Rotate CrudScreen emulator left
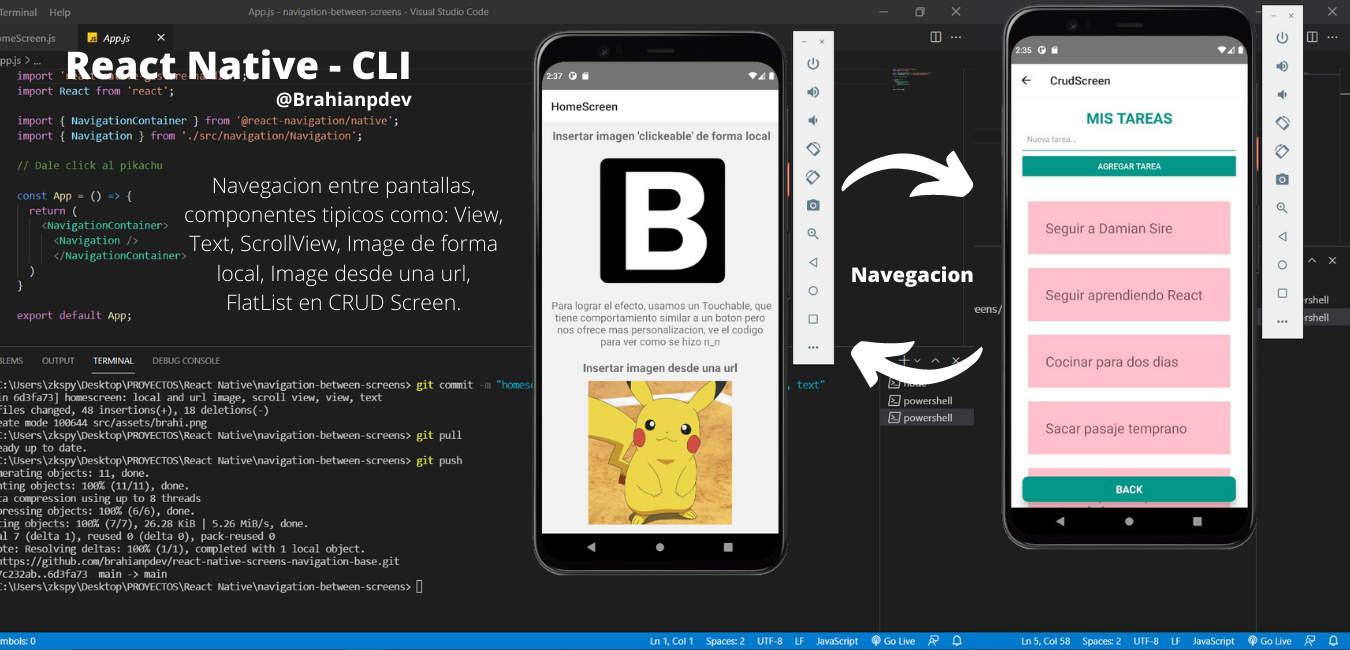The width and height of the screenshot is (1350, 650). tap(1282, 123)
